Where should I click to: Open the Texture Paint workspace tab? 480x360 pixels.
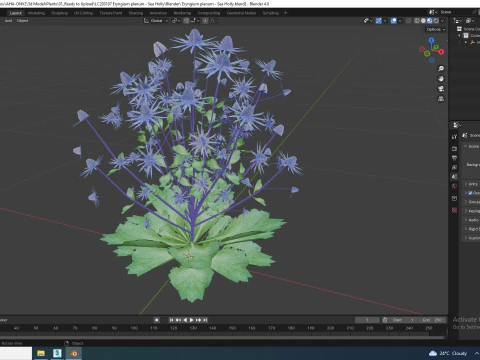(111, 13)
